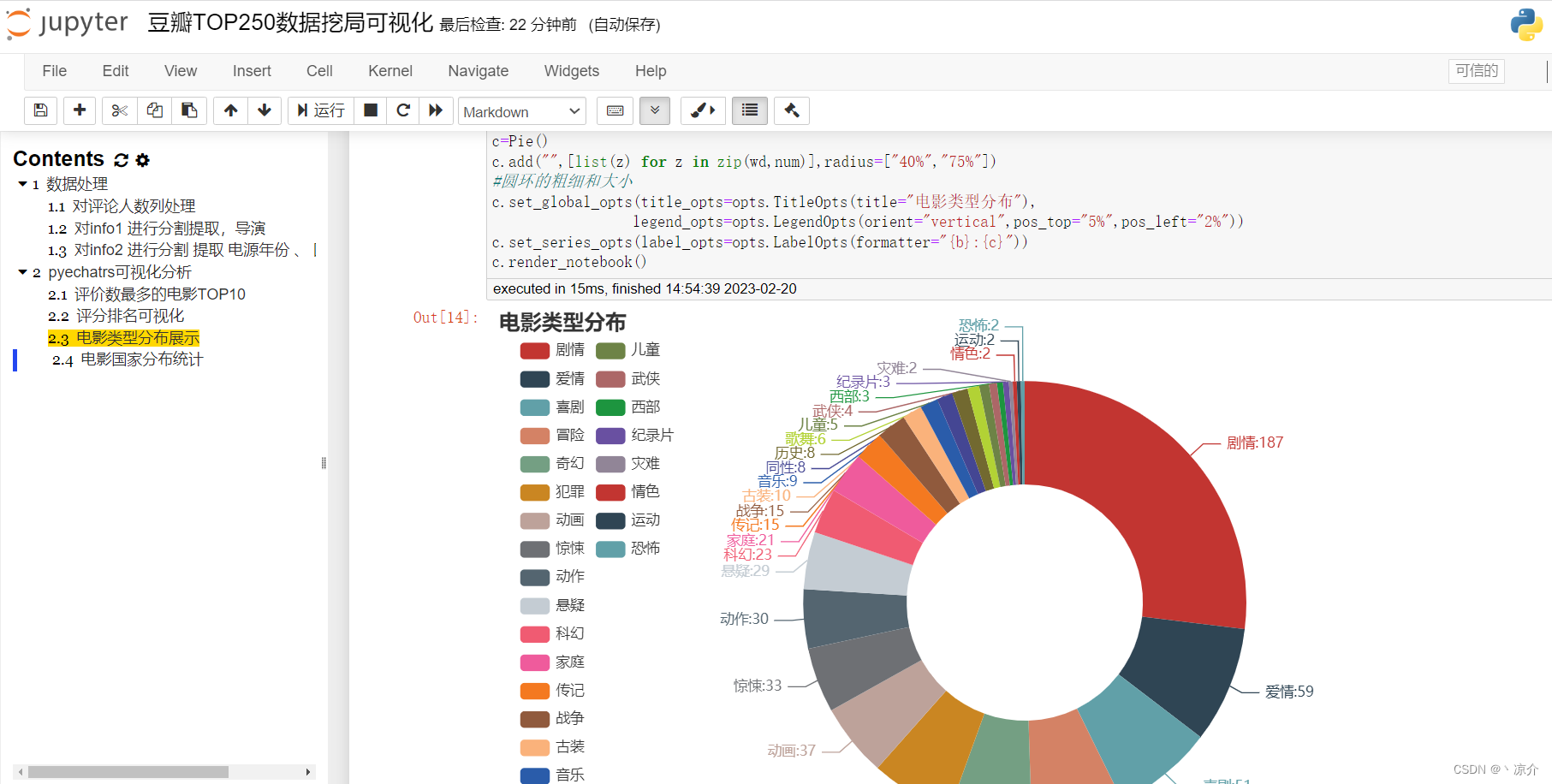Insert a cell below with plus icon
The image size is (1552, 784).
coord(80,110)
